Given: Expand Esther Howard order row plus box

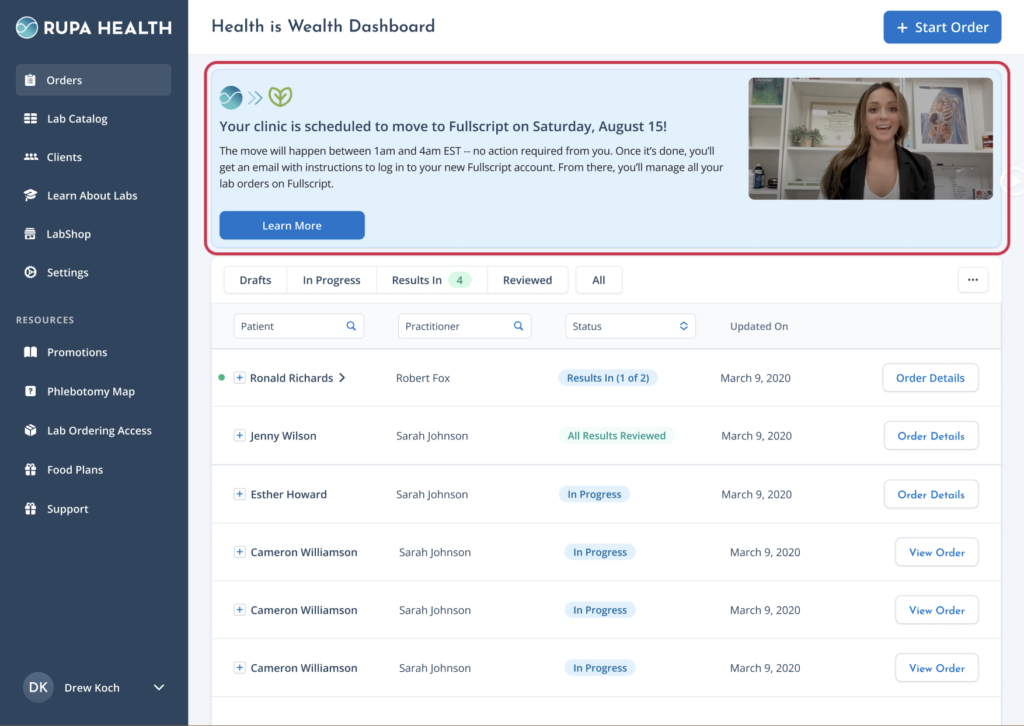Looking at the screenshot, I should tap(239, 494).
